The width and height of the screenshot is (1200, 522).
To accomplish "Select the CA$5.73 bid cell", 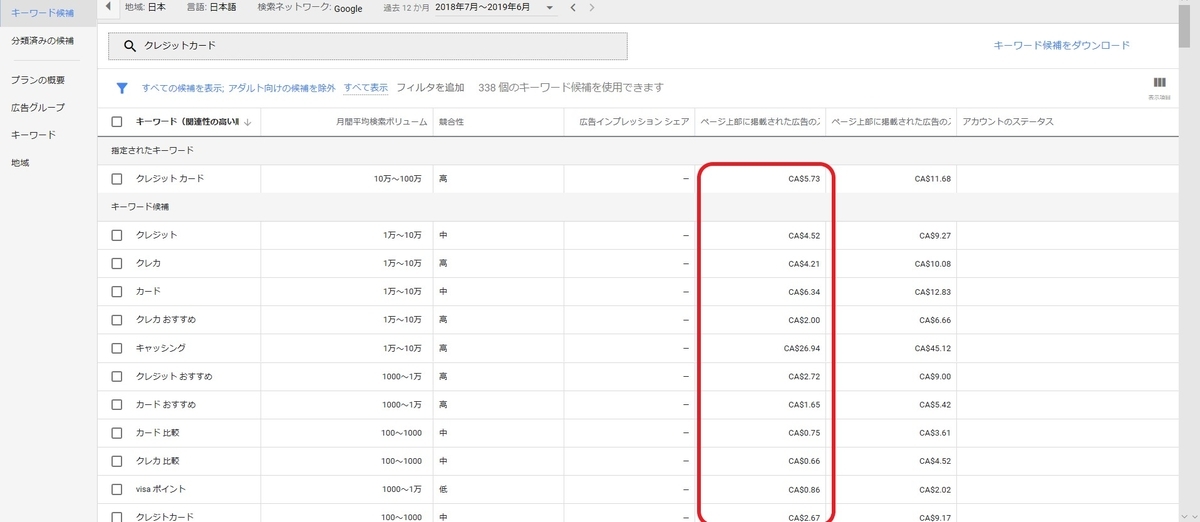I will coord(804,178).
